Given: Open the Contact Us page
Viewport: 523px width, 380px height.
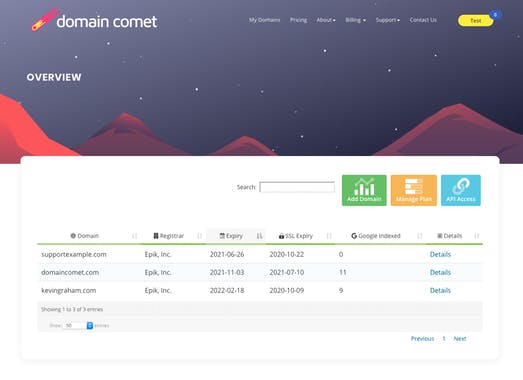Looking at the screenshot, I should tap(423, 20).
